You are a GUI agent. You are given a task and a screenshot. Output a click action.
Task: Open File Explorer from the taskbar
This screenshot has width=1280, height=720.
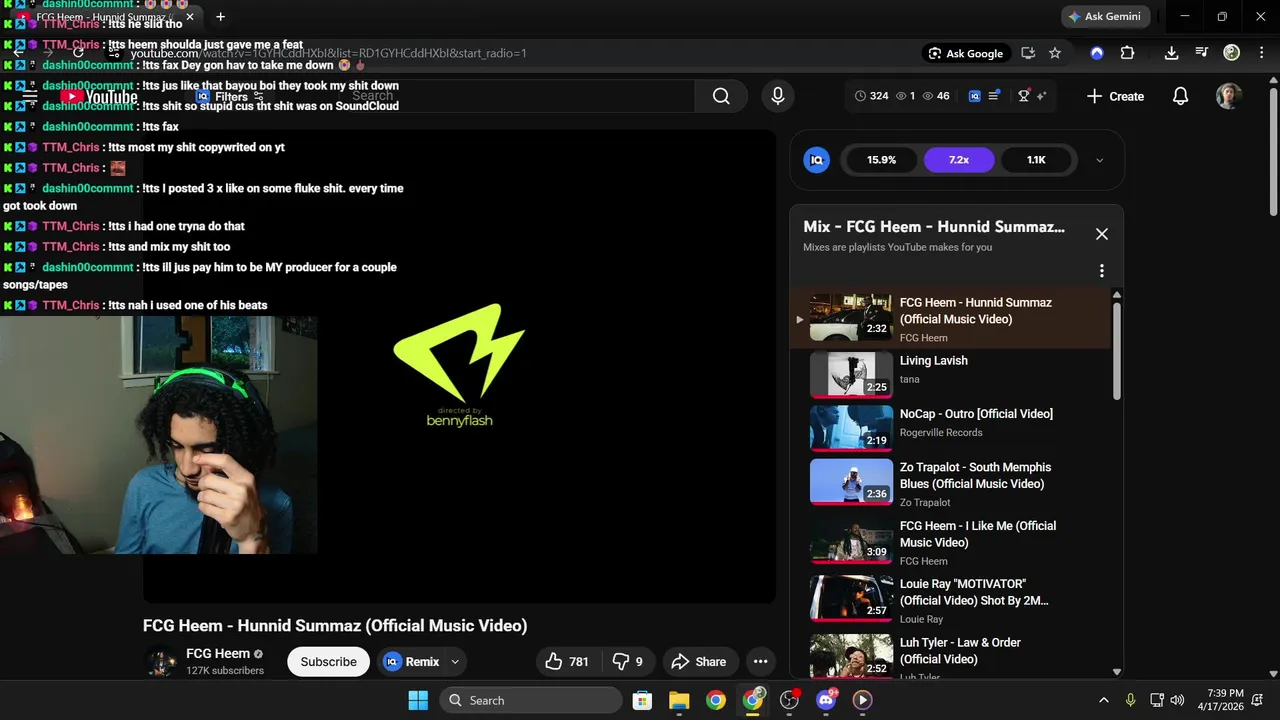pyautogui.click(x=679, y=700)
